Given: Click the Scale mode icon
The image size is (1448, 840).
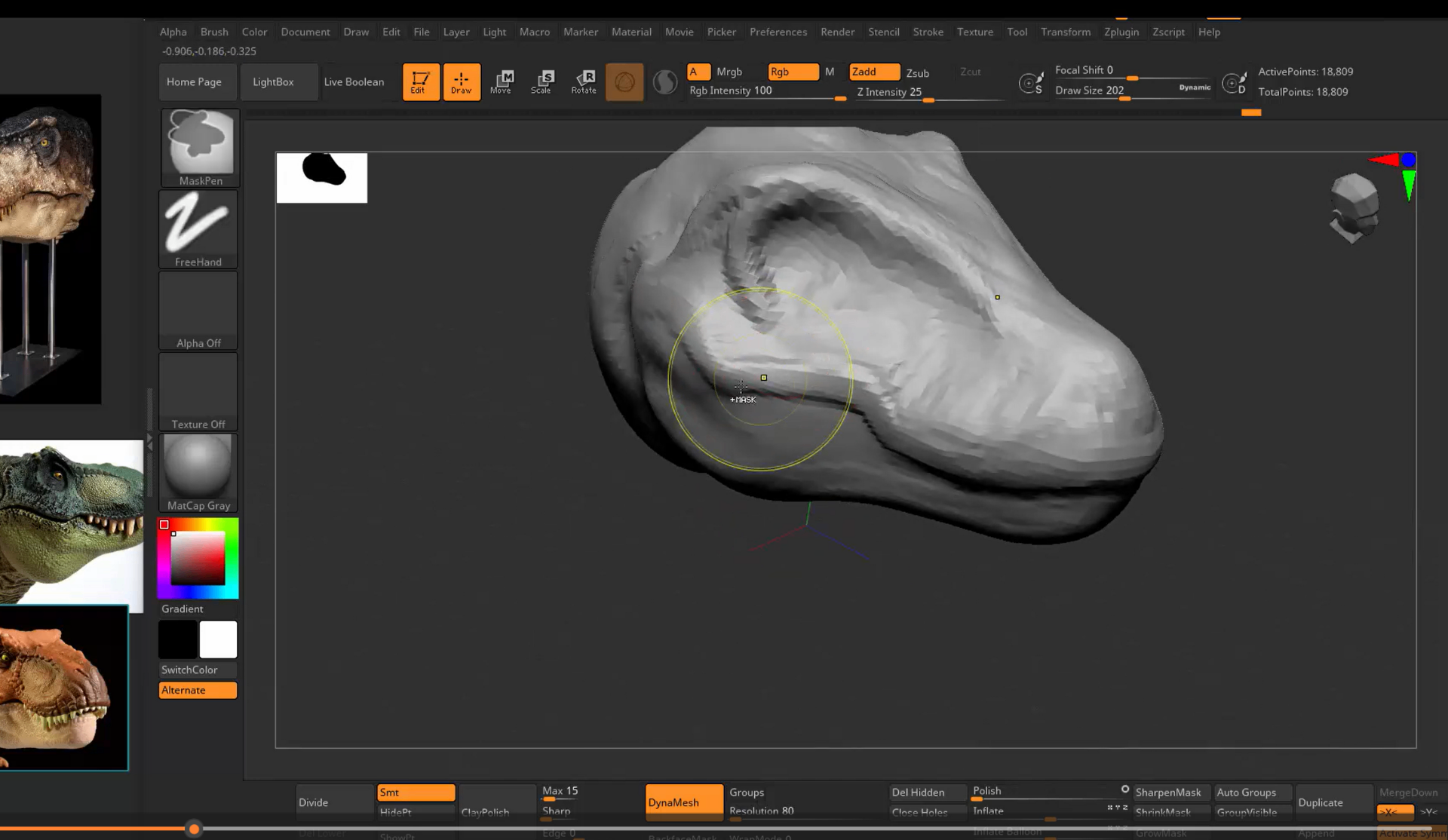Looking at the screenshot, I should pyautogui.click(x=542, y=81).
